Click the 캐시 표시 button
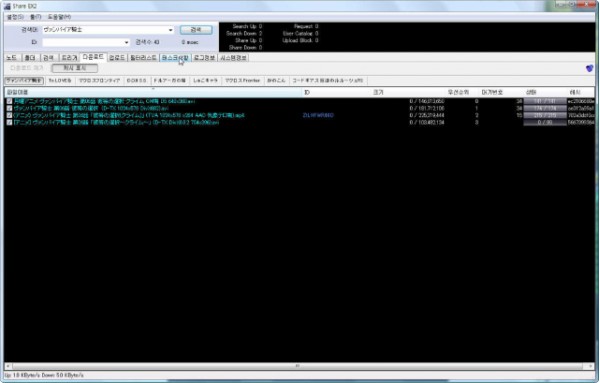Screen dimensions: 600x383 (75, 68)
